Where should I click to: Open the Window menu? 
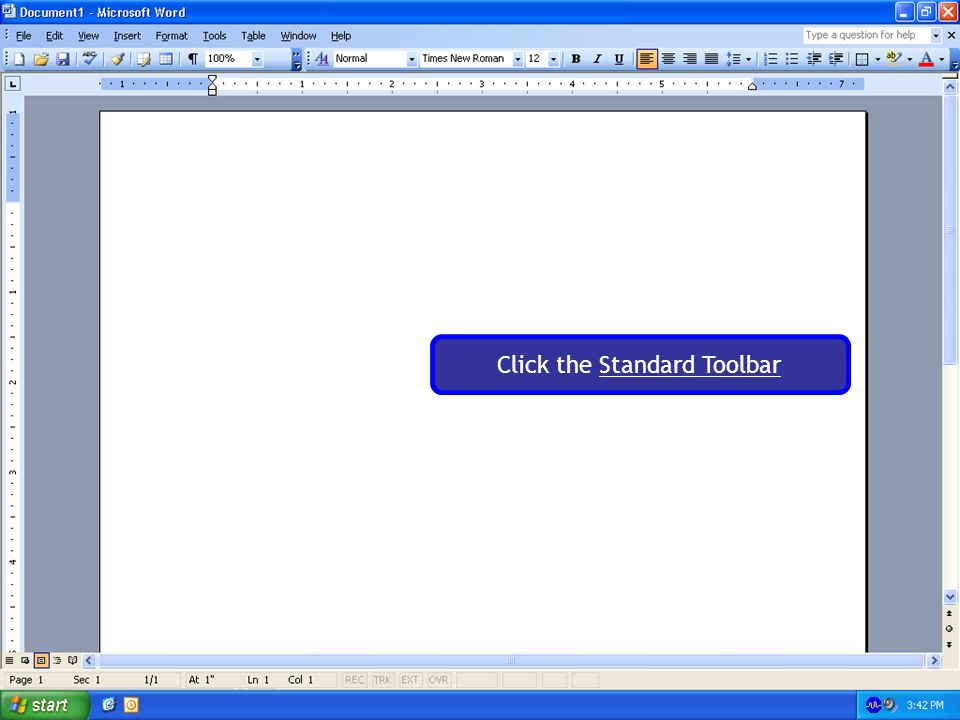click(x=298, y=36)
